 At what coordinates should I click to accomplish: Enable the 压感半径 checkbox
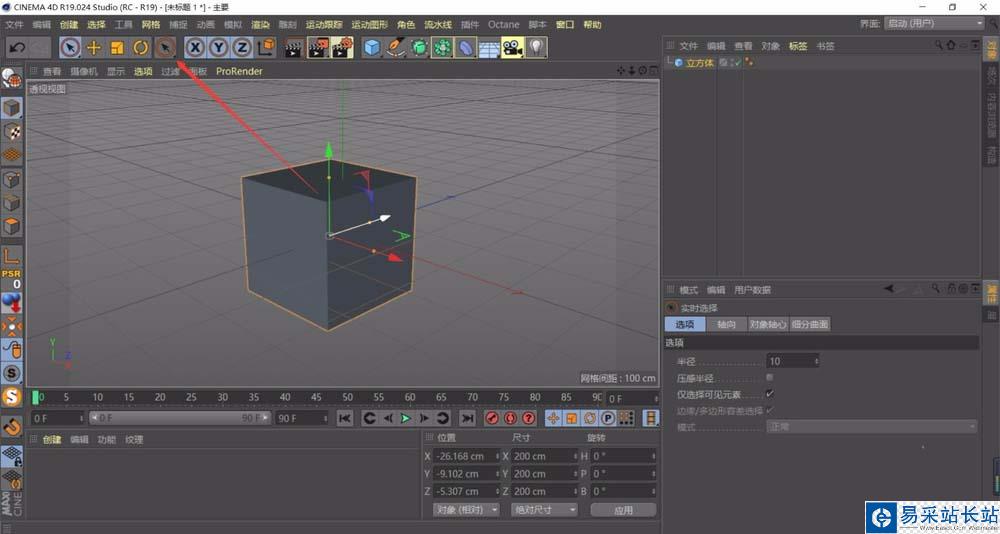pyautogui.click(x=769, y=378)
